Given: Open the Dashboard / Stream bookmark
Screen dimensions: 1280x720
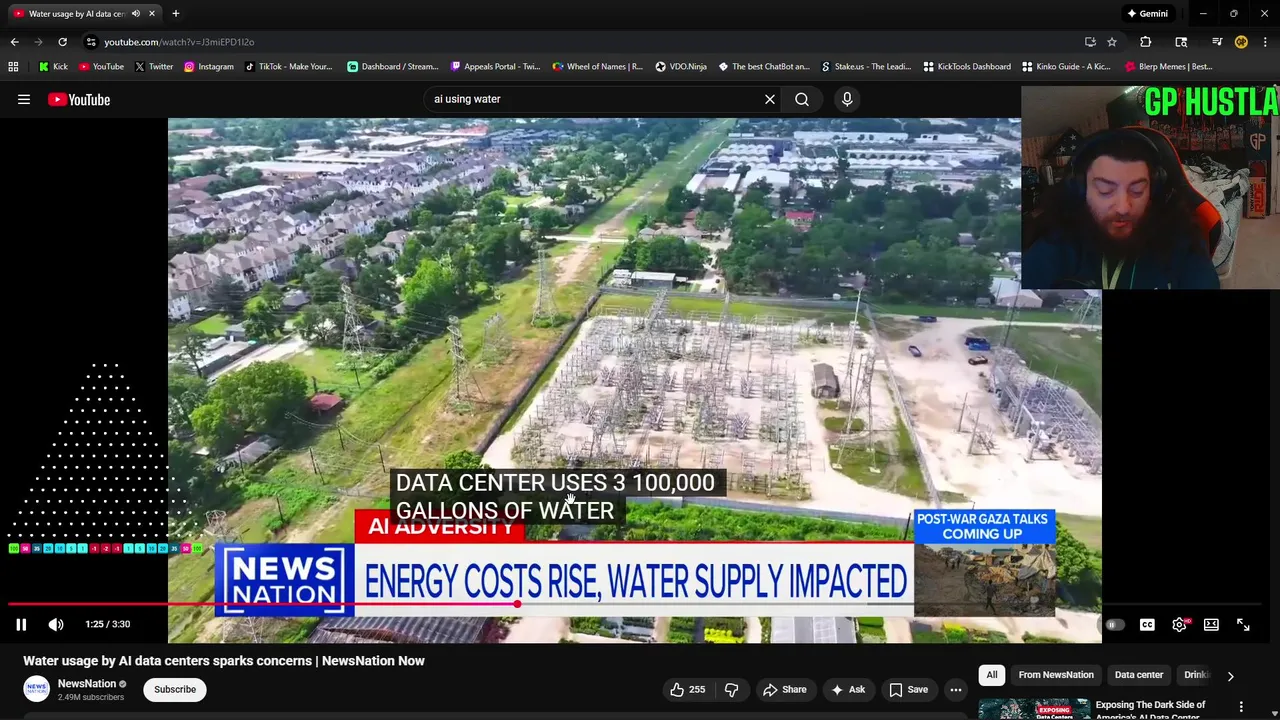Looking at the screenshot, I should pos(392,66).
